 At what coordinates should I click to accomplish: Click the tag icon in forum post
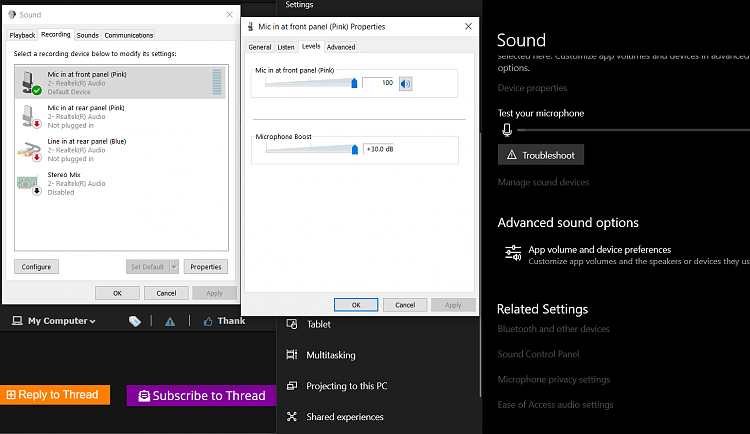[x=134, y=321]
